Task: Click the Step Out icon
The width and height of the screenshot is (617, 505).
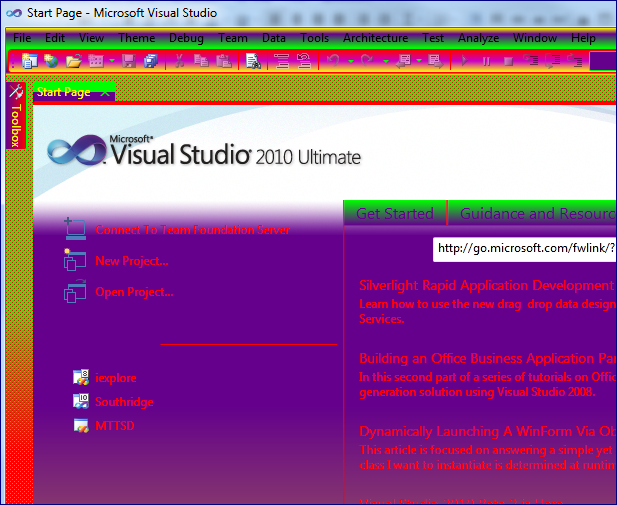Action: coord(575,61)
